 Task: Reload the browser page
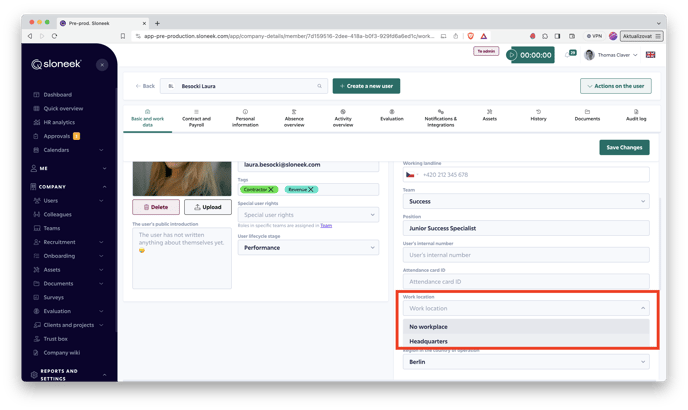tap(54, 36)
